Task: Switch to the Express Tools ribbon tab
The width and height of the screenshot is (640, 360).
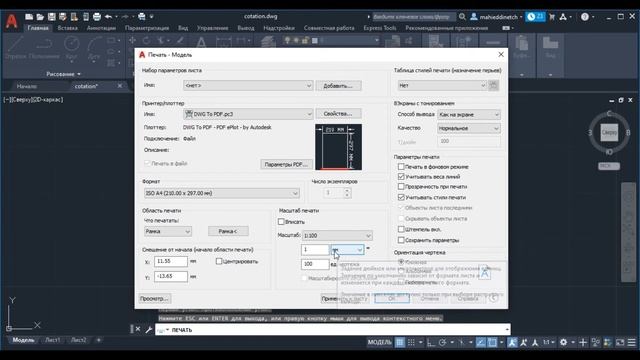Action: tap(380, 28)
